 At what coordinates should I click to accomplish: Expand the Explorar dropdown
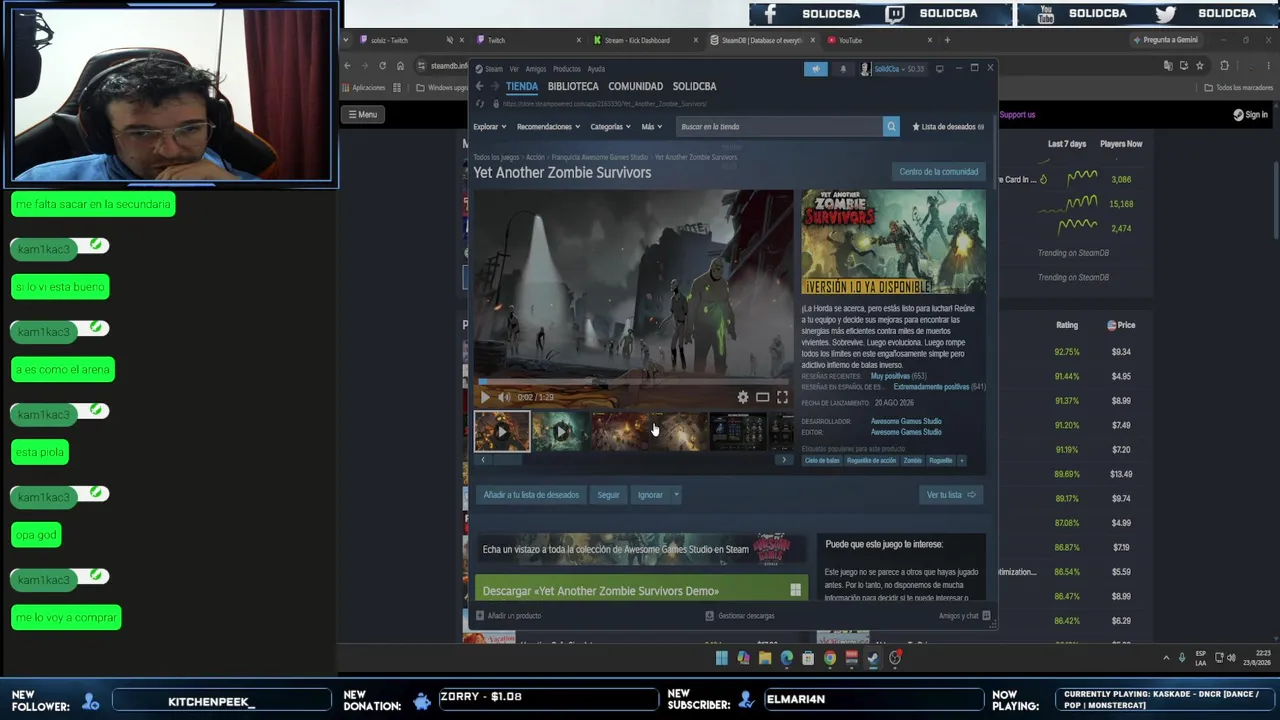[489, 127]
